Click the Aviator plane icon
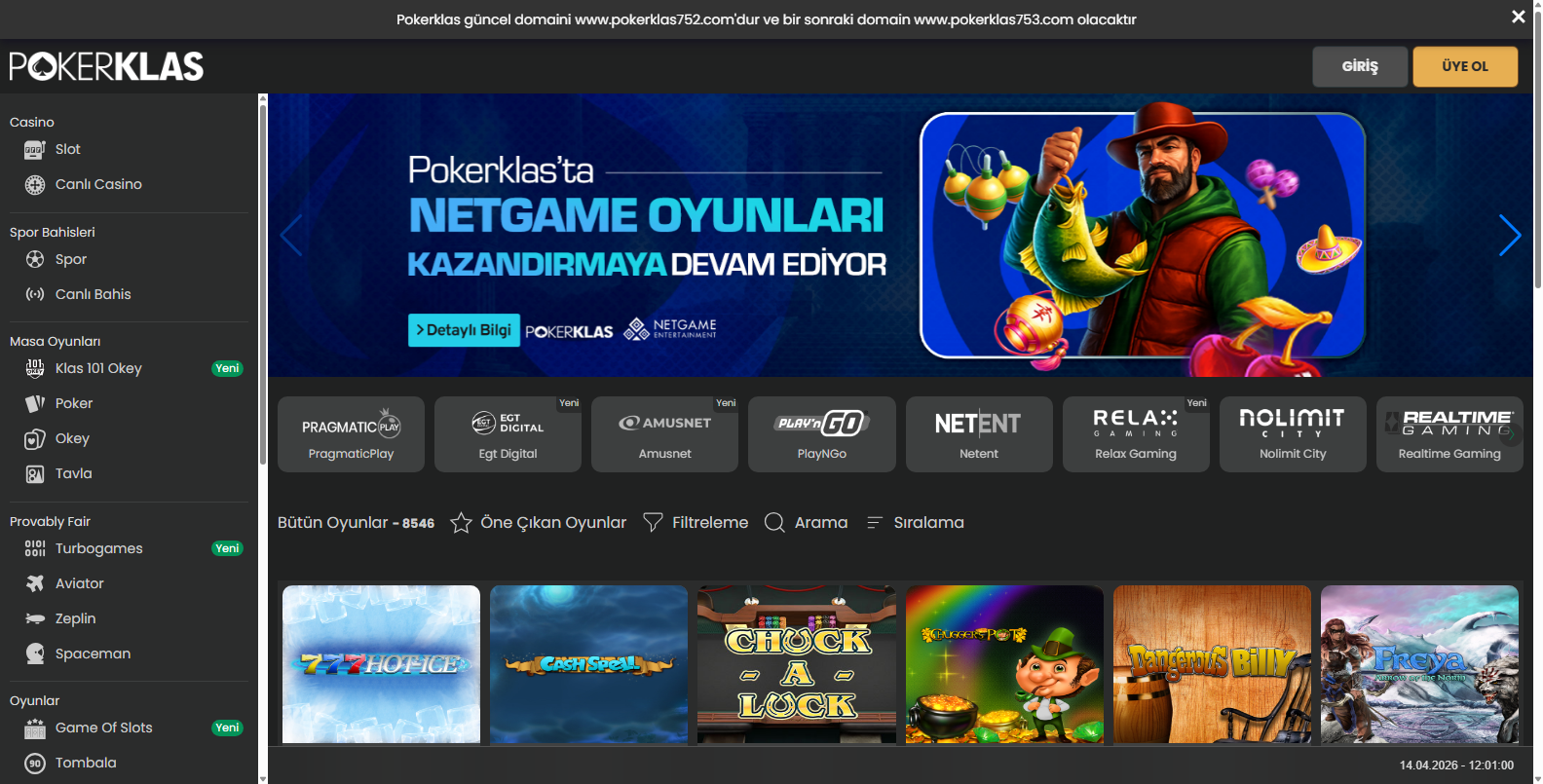 [35, 583]
